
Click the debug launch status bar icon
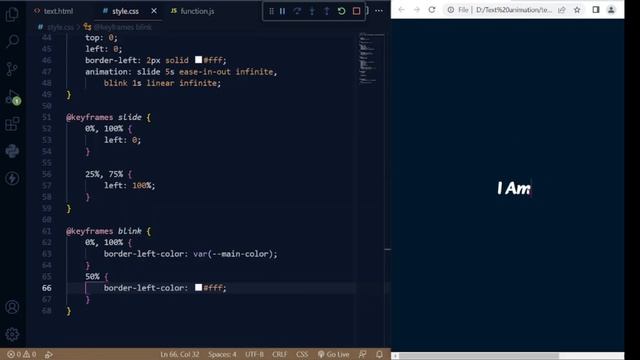pos(49,354)
